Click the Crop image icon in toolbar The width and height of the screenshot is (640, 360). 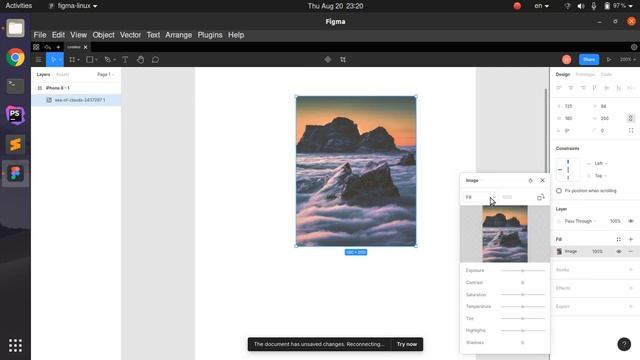(x=343, y=60)
